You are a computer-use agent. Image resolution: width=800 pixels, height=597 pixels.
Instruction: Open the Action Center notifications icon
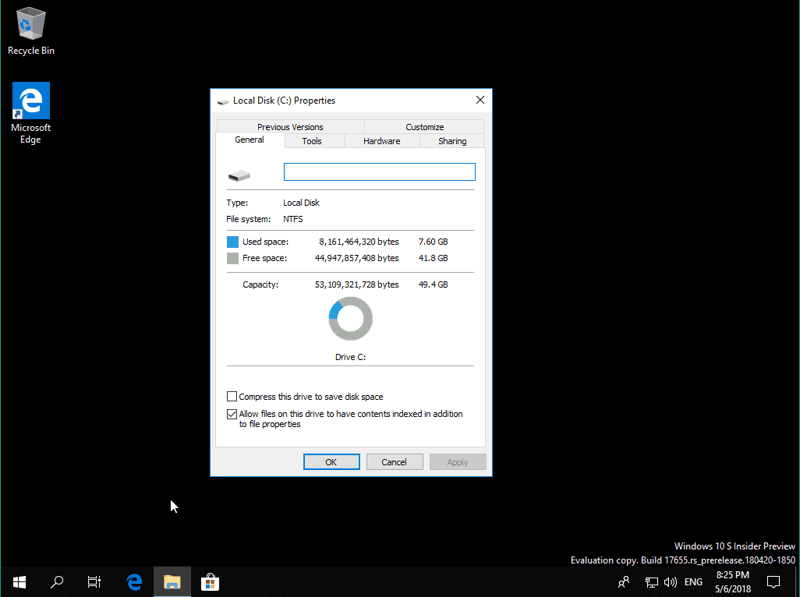773,582
